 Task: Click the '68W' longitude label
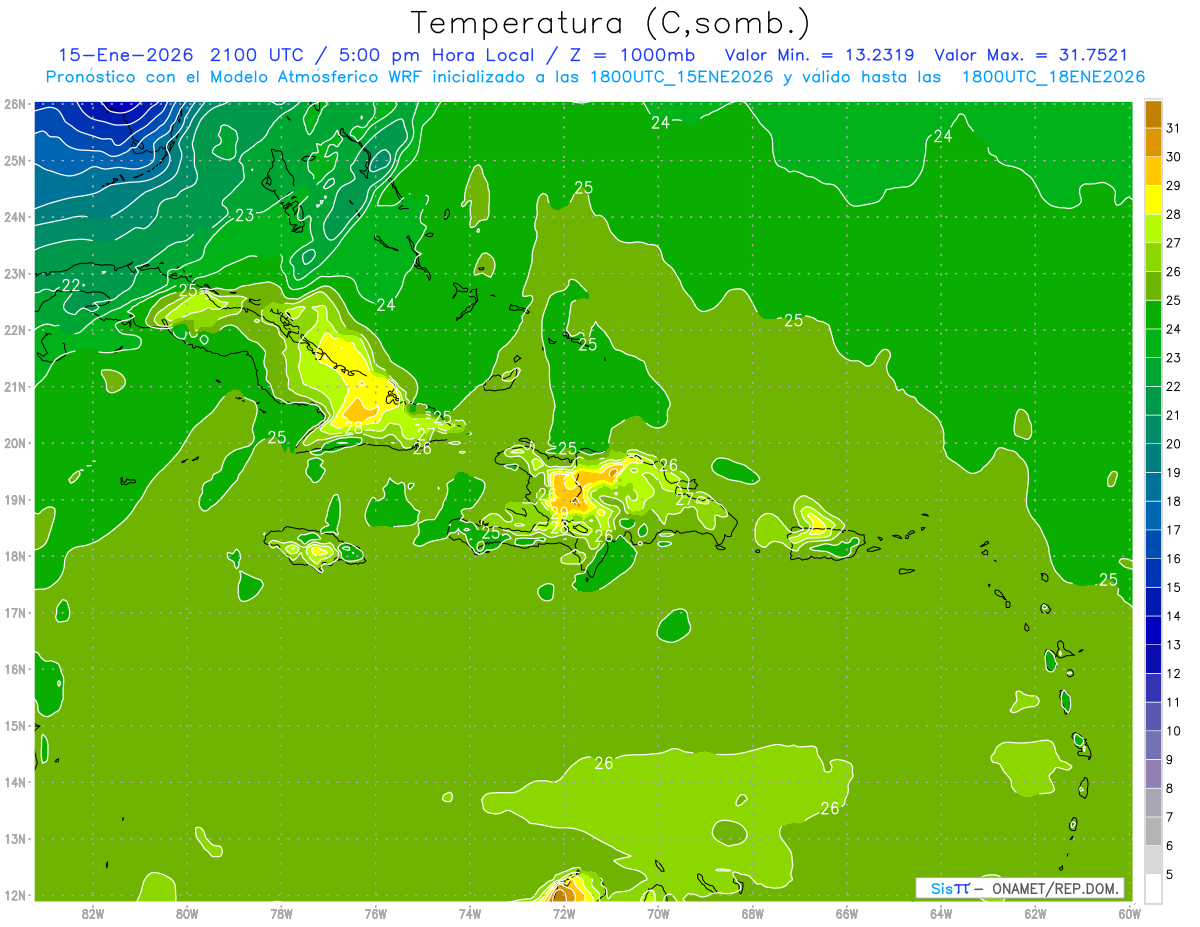click(x=753, y=913)
